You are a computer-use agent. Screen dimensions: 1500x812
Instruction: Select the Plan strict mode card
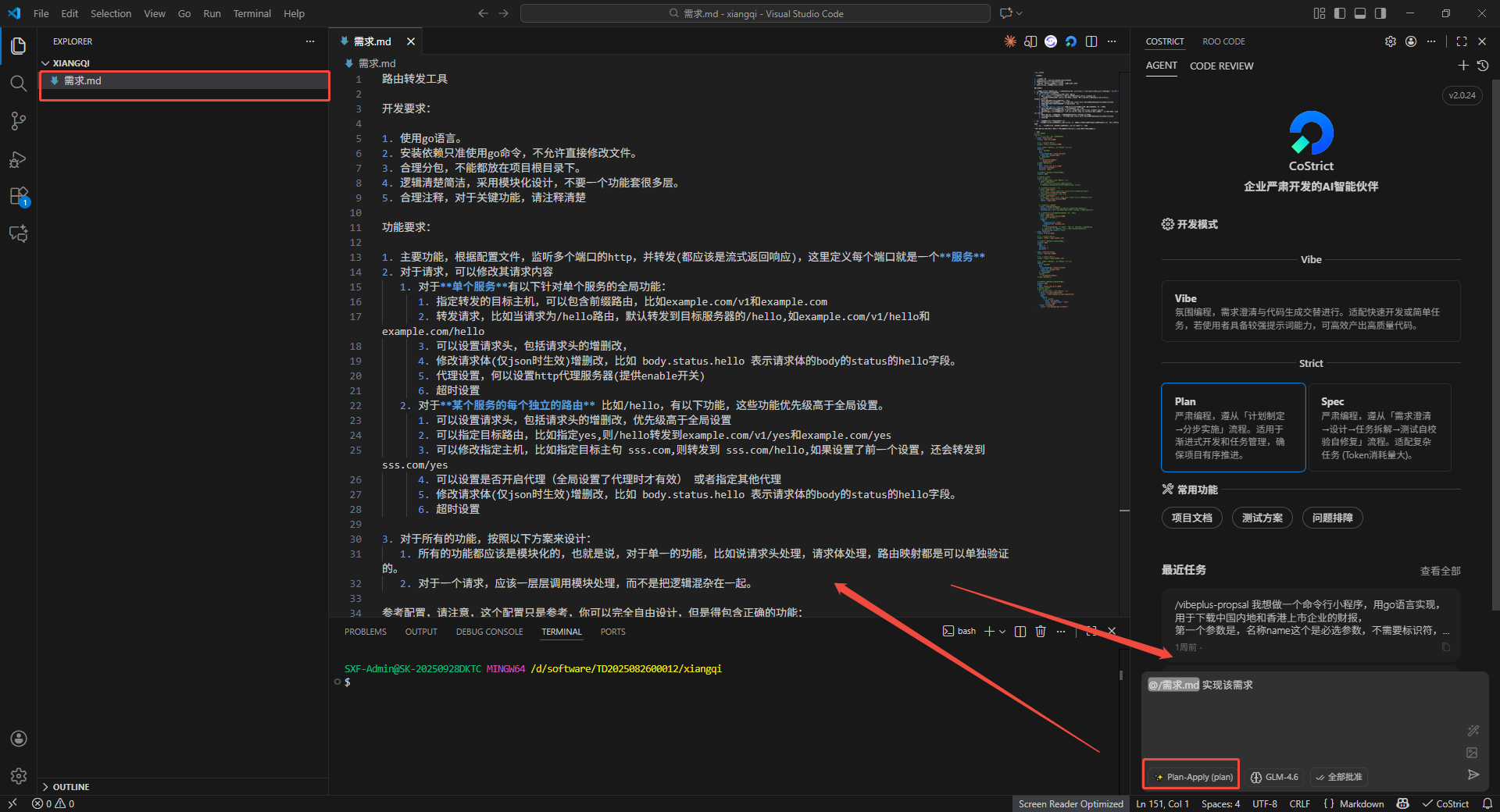point(1232,427)
